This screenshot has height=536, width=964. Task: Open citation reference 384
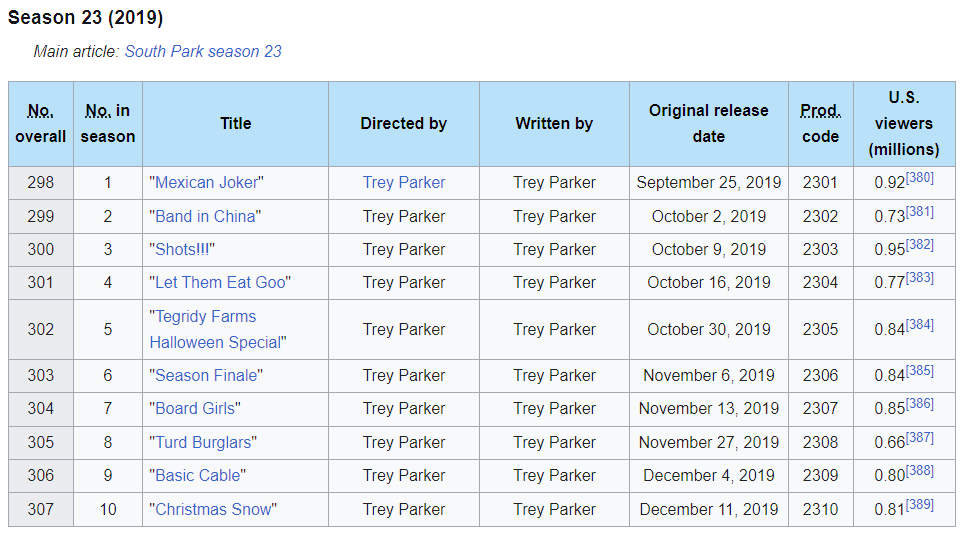pyautogui.click(x=919, y=325)
